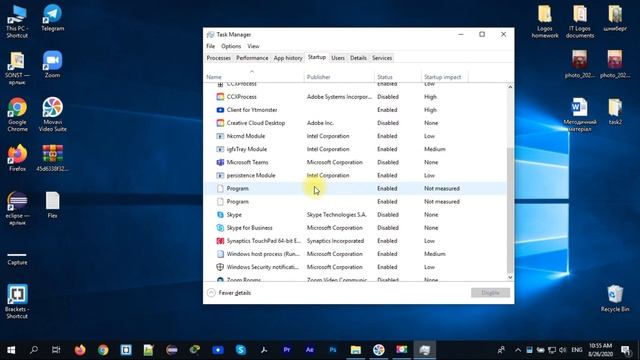Click Synaptics TouchPad row icon
Viewport: 640px width, 360px height.
pyautogui.click(x=220, y=241)
